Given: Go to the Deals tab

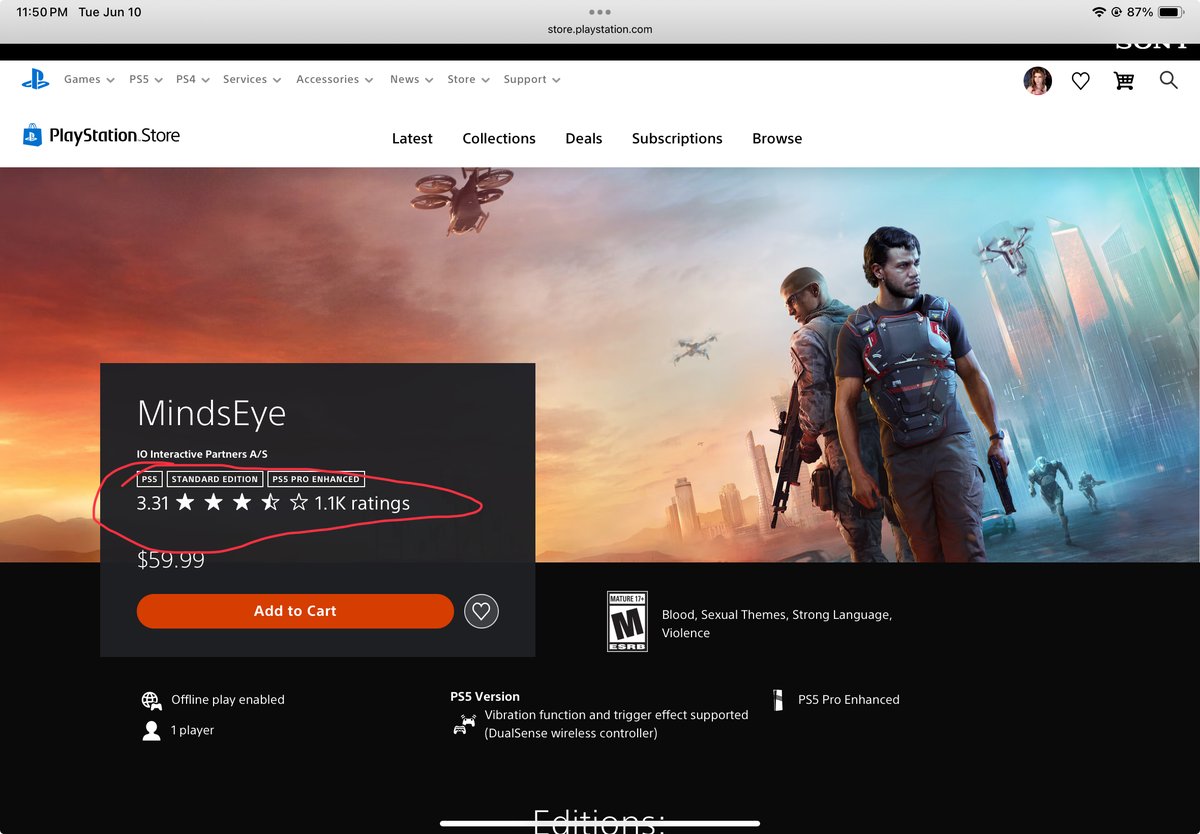Looking at the screenshot, I should click(584, 139).
